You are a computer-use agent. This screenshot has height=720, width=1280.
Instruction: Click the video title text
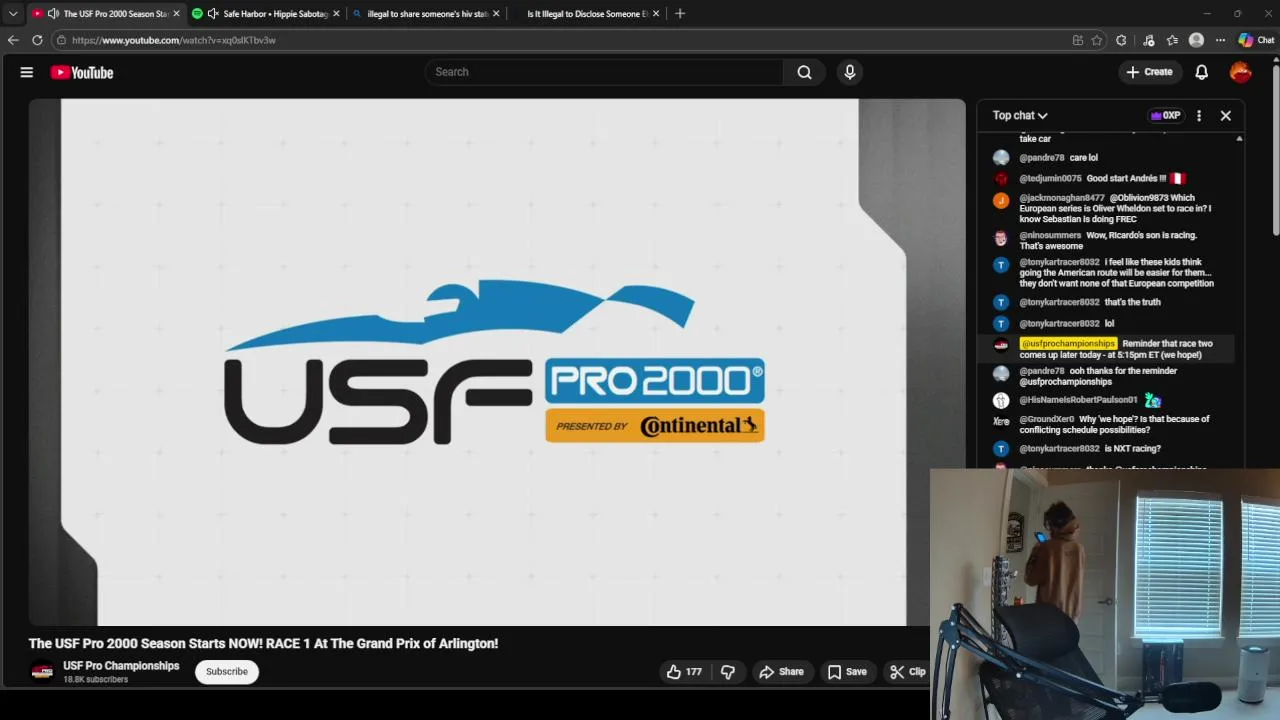coord(263,644)
